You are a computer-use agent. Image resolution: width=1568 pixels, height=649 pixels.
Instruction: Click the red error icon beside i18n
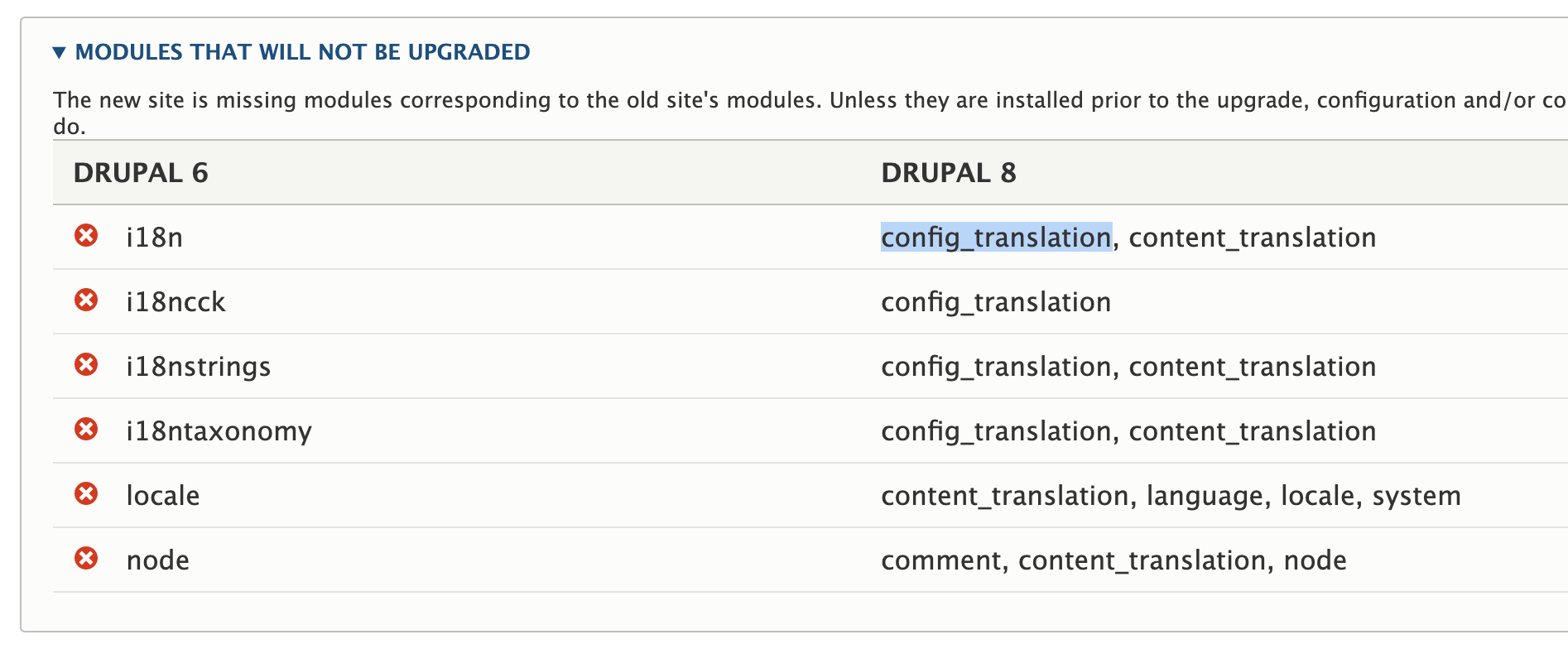tap(86, 236)
